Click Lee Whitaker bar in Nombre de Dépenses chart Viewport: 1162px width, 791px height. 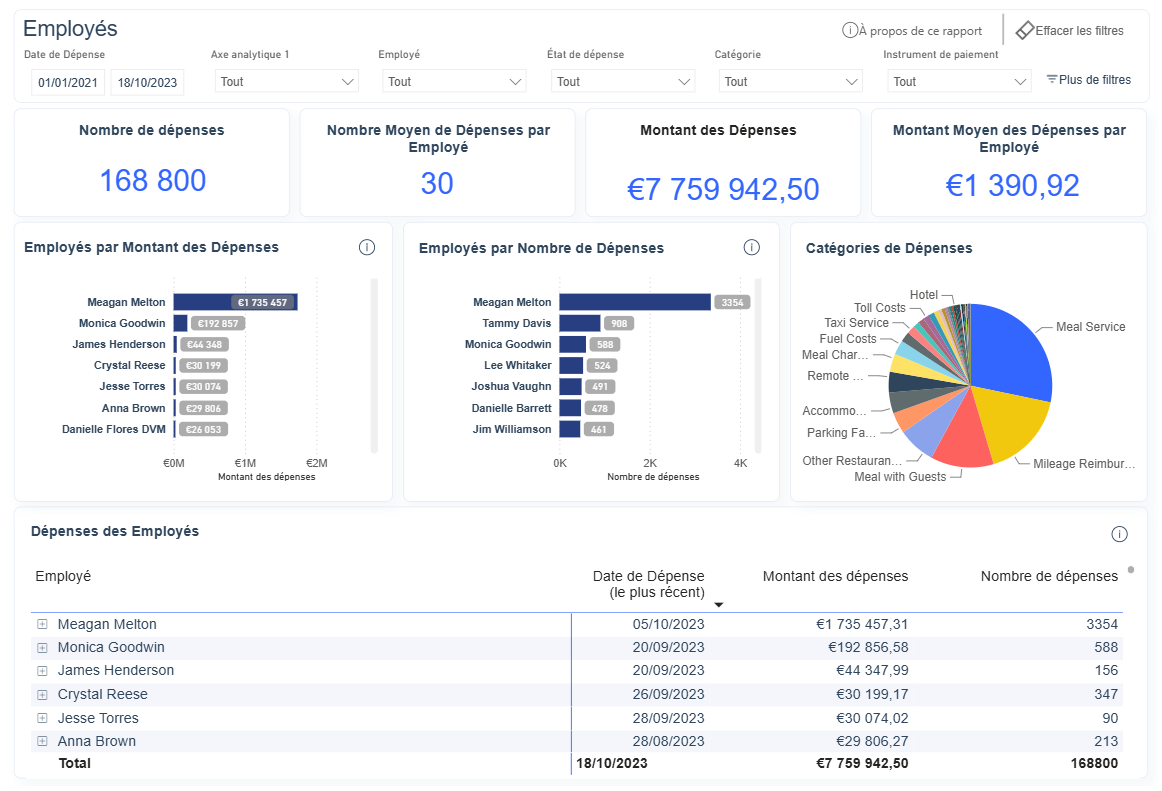571,365
